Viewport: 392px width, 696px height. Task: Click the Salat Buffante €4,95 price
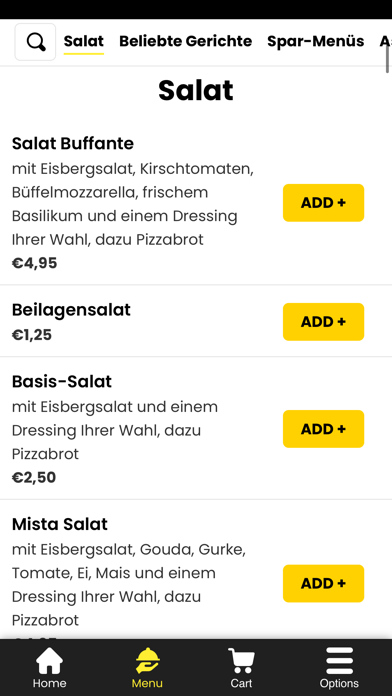point(35,263)
